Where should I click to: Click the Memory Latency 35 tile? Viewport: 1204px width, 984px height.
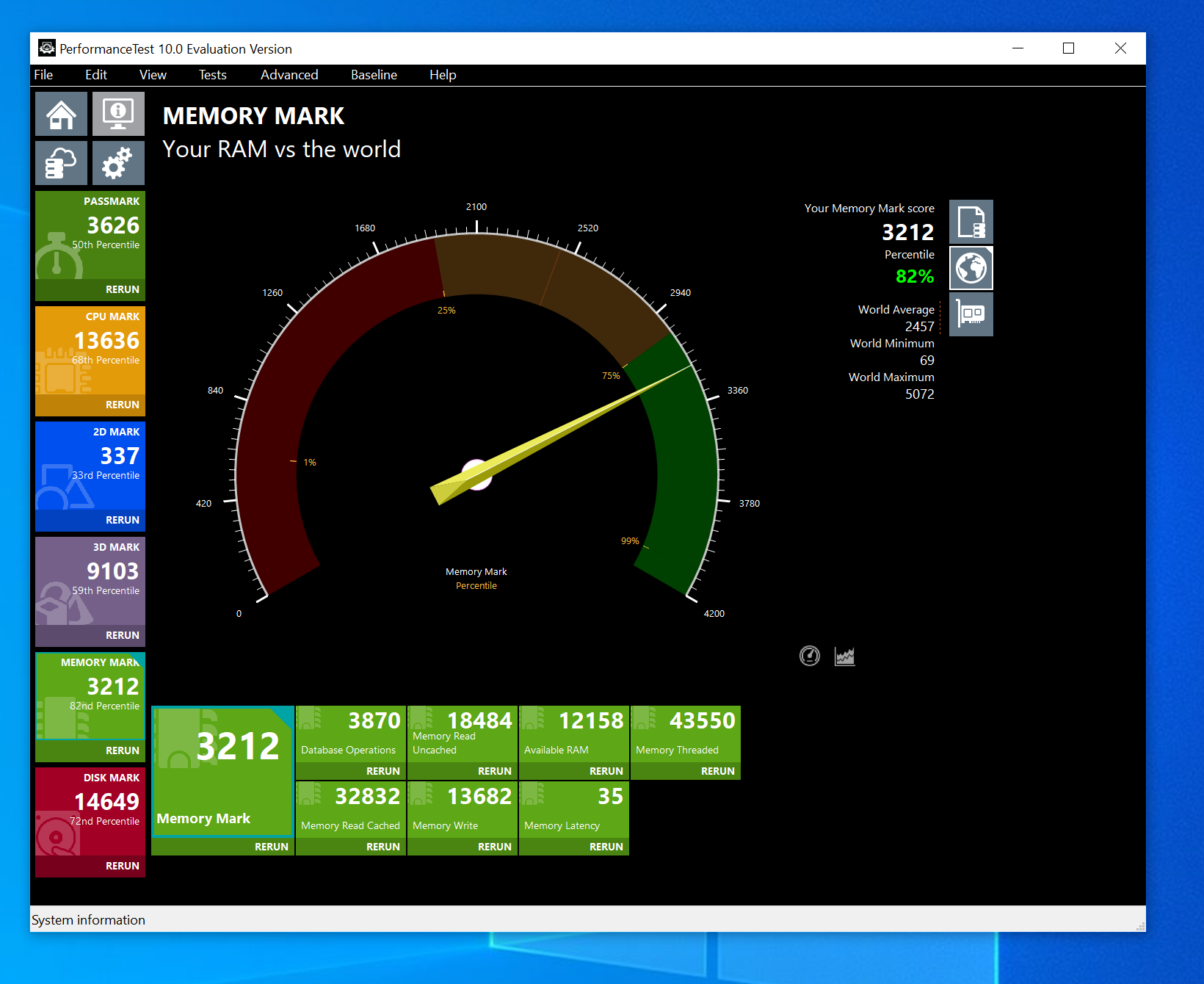tap(574, 809)
